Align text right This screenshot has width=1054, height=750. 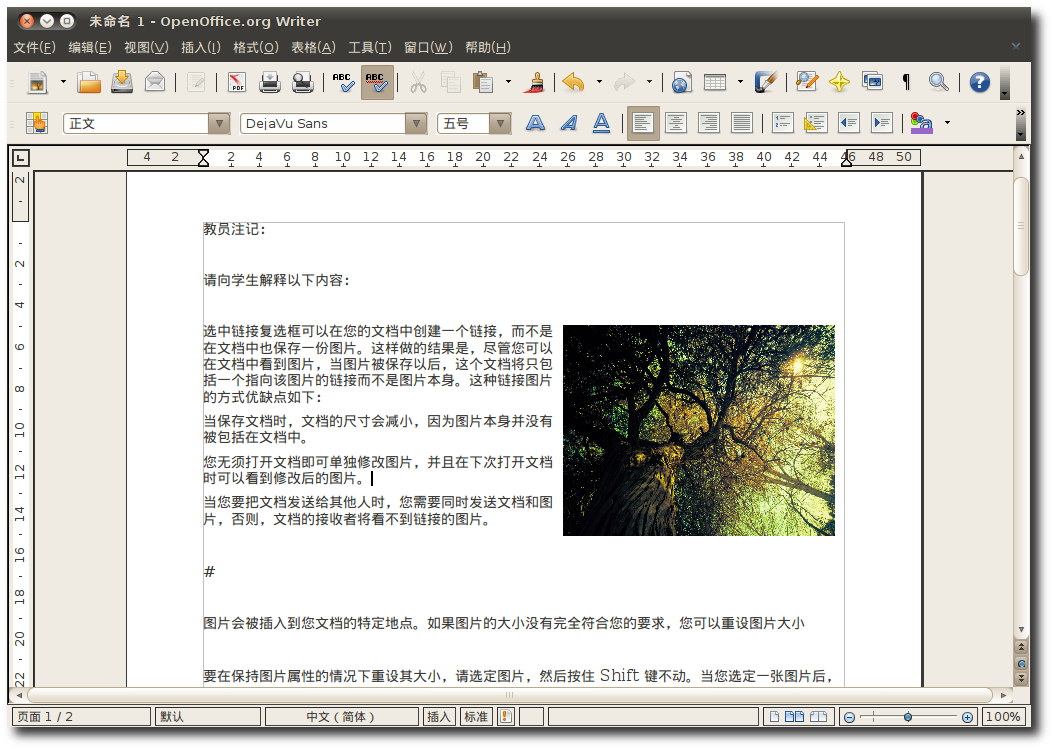coord(708,123)
